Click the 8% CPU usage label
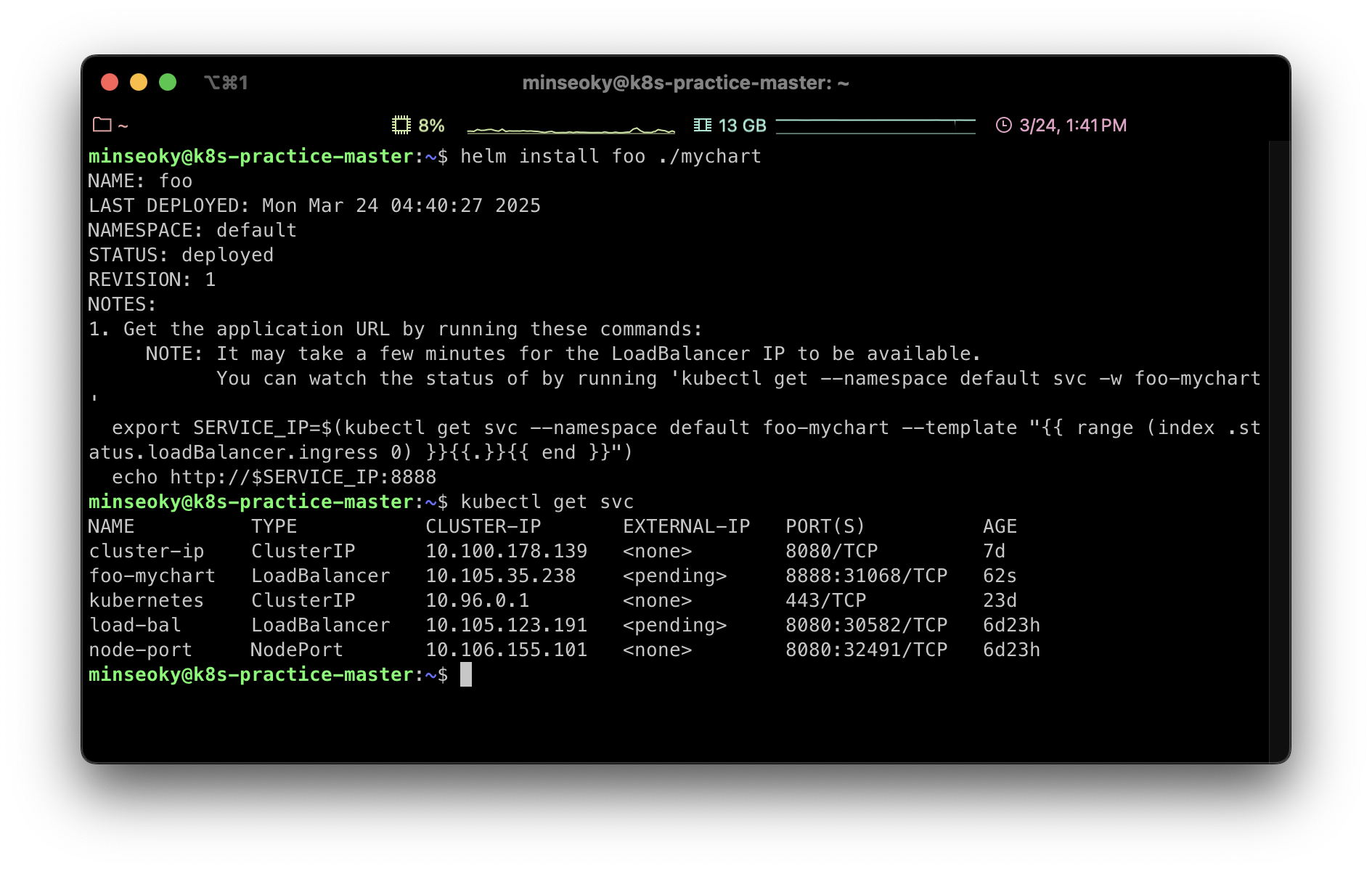Viewport: 1372px width, 871px height. tap(431, 126)
